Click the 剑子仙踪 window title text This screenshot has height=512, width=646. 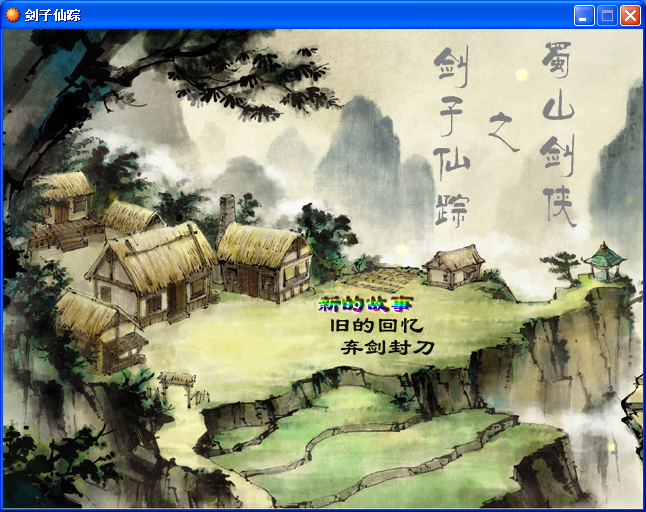52,16
